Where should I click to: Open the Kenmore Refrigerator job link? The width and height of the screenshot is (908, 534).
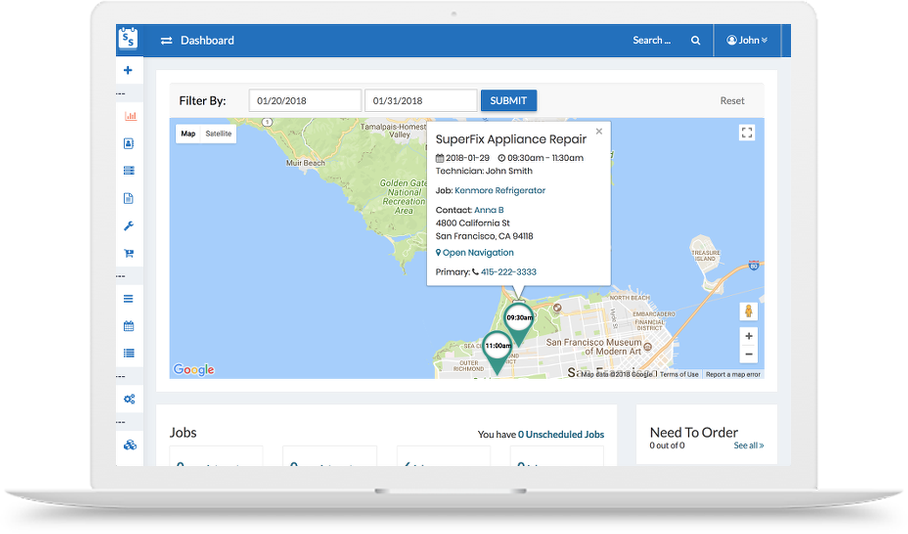click(x=500, y=190)
